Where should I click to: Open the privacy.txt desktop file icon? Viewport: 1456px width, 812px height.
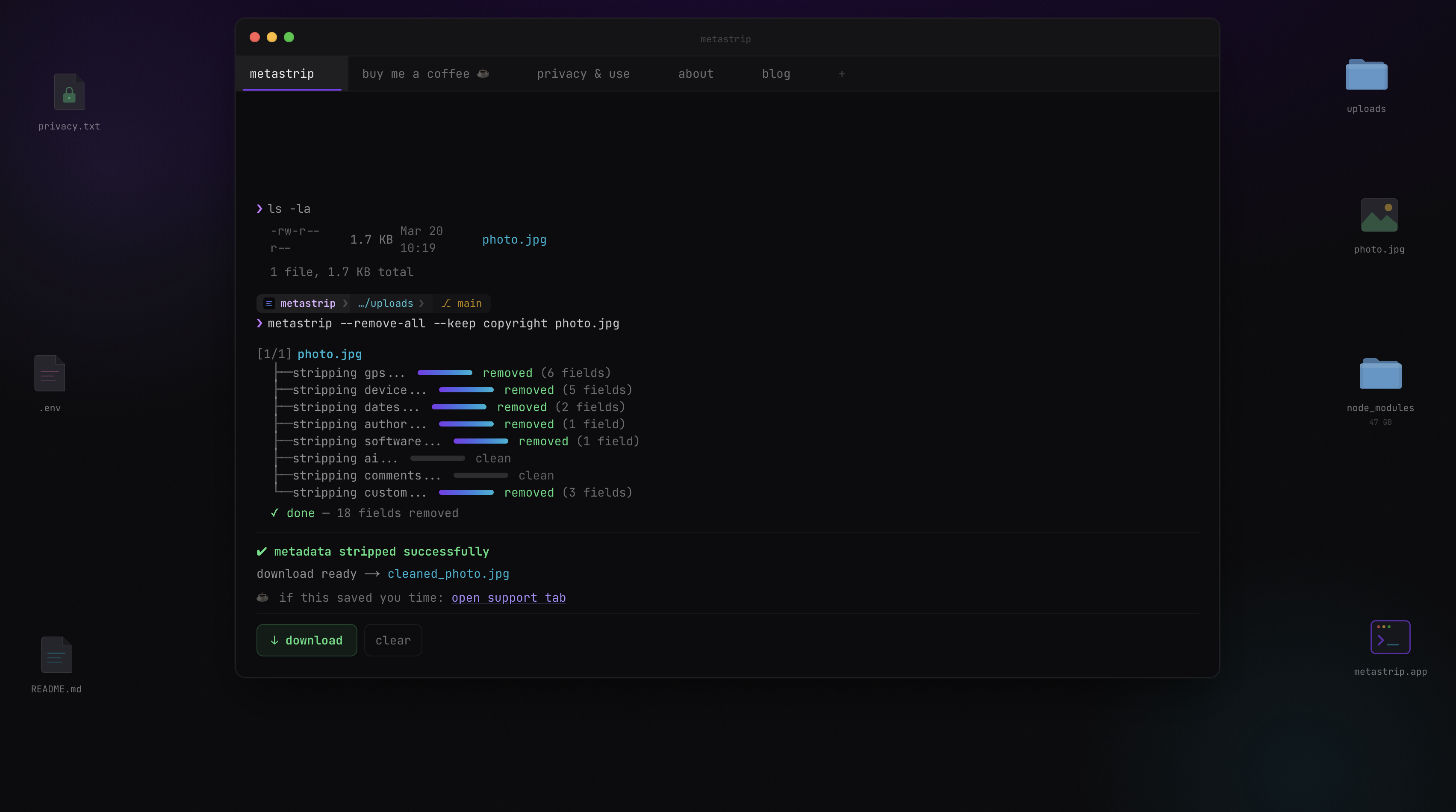coord(69,92)
